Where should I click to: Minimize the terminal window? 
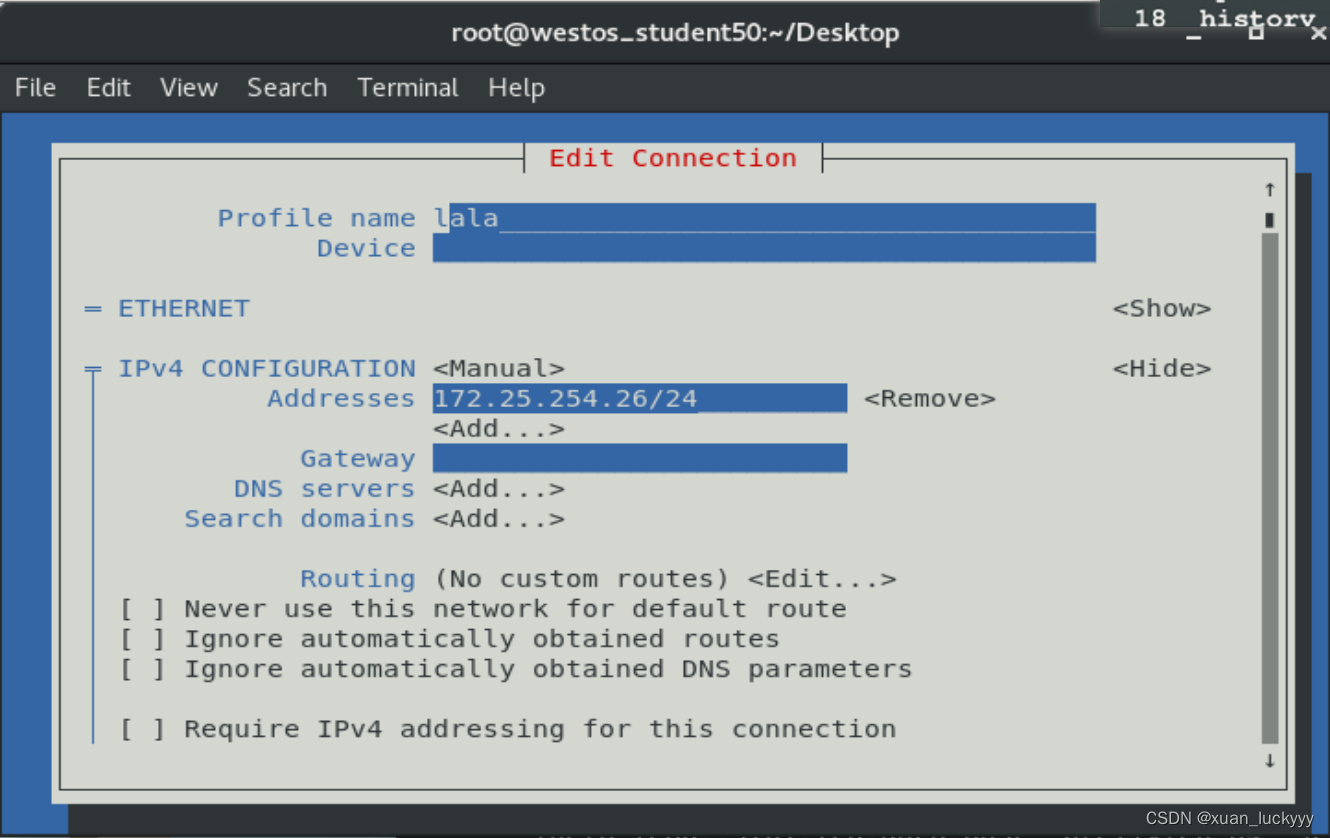coord(1194,35)
